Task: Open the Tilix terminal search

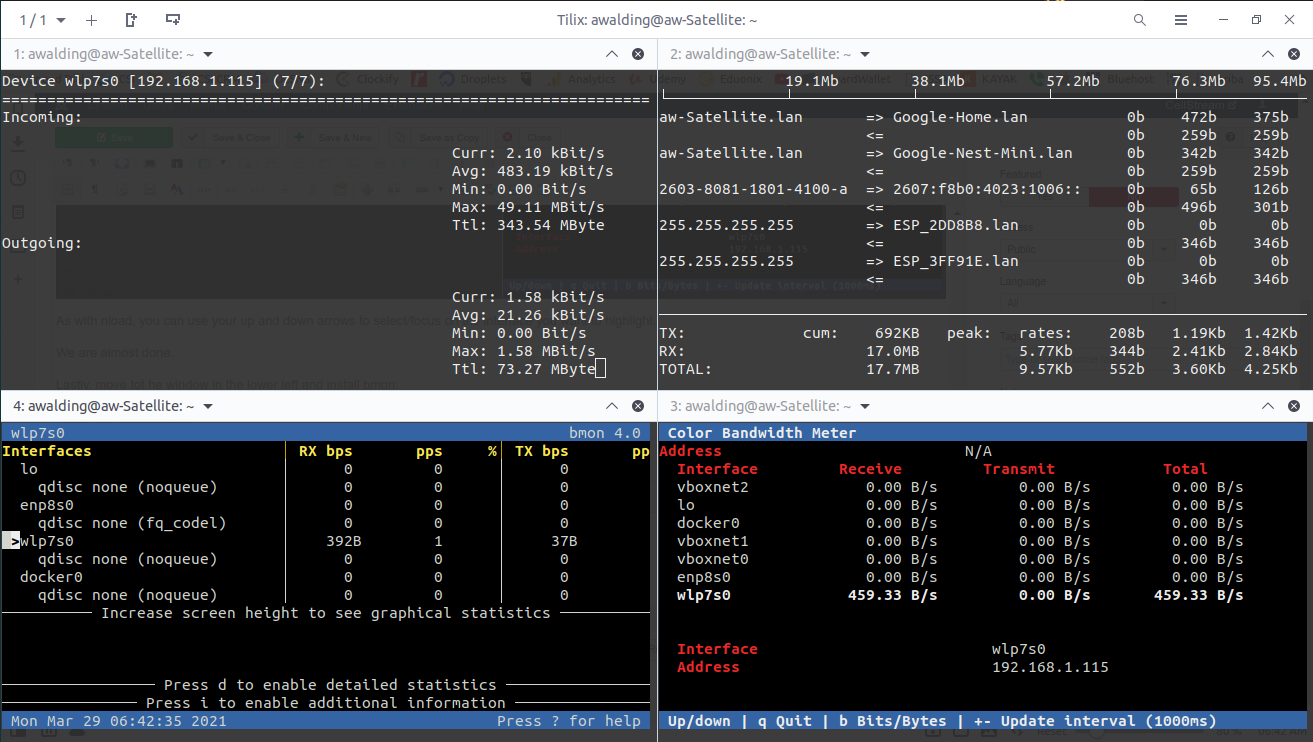Action: pos(1140,20)
